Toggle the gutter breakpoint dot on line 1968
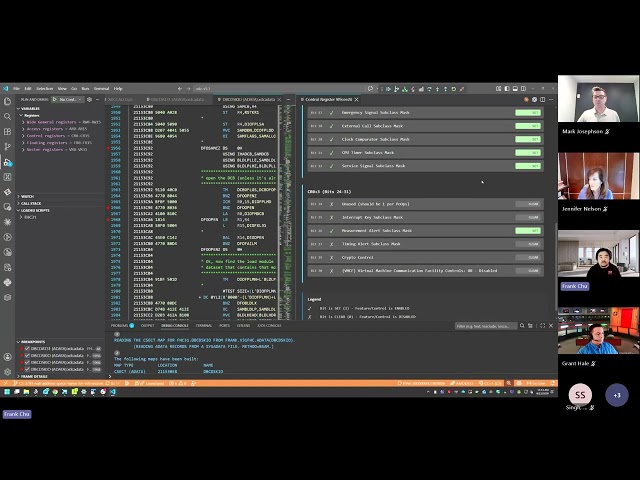640x480 pixels. coord(108,220)
